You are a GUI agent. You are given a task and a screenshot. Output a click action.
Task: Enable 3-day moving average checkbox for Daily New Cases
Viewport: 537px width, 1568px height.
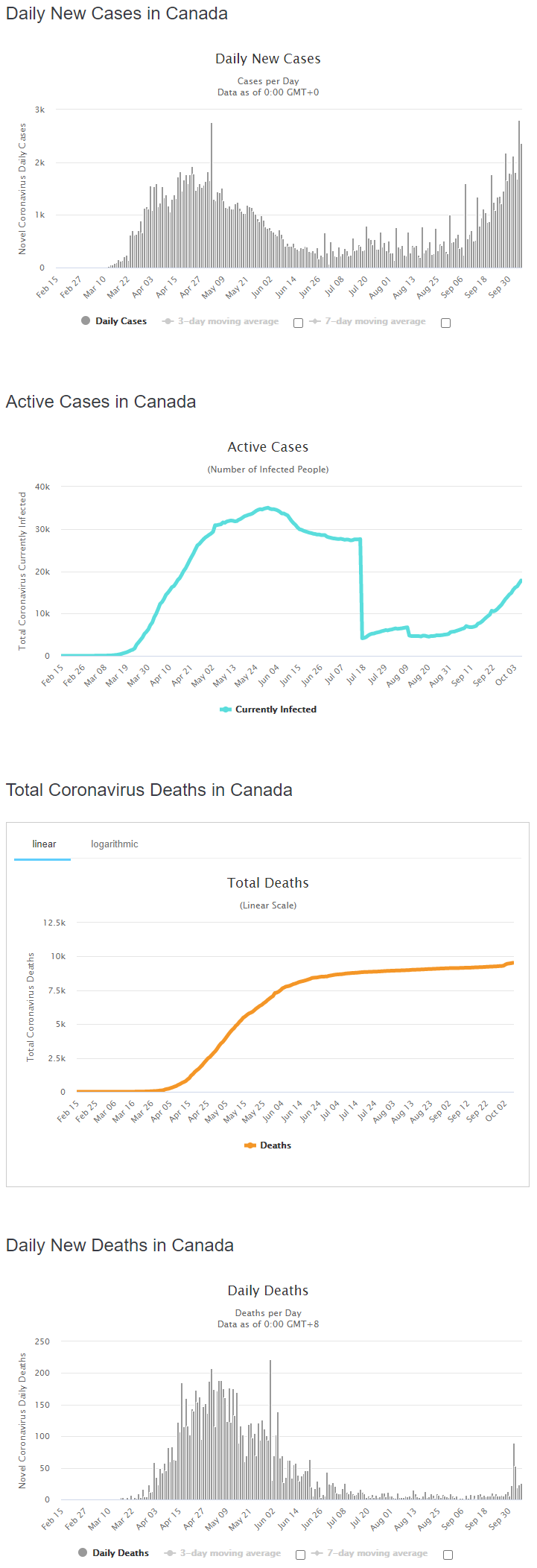(298, 323)
